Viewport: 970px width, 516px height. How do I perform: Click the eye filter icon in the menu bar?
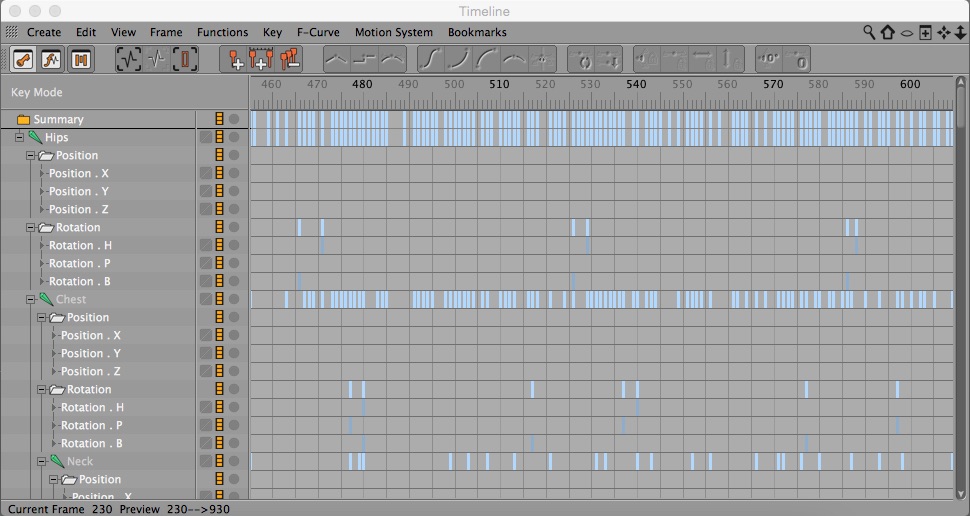907,33
